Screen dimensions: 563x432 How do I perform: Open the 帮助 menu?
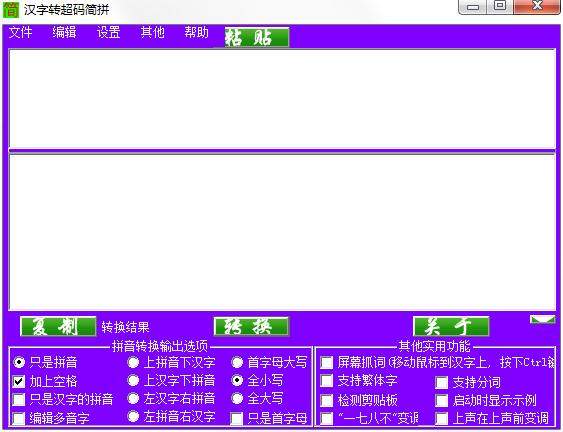click(x=196, y=32)
